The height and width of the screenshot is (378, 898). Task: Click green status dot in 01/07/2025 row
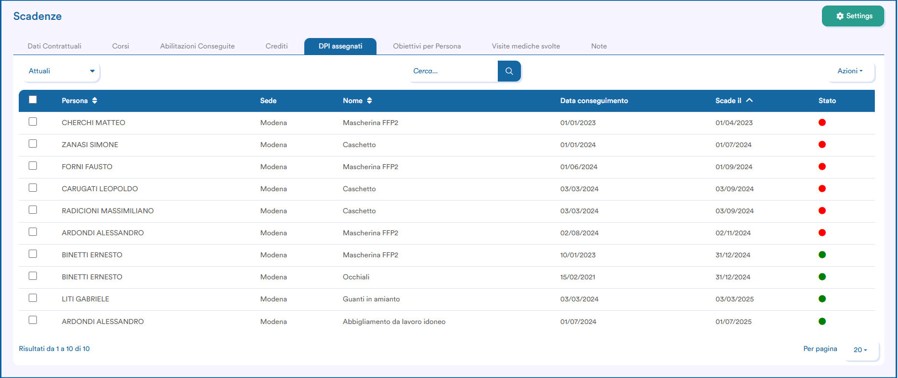(822, 321)
